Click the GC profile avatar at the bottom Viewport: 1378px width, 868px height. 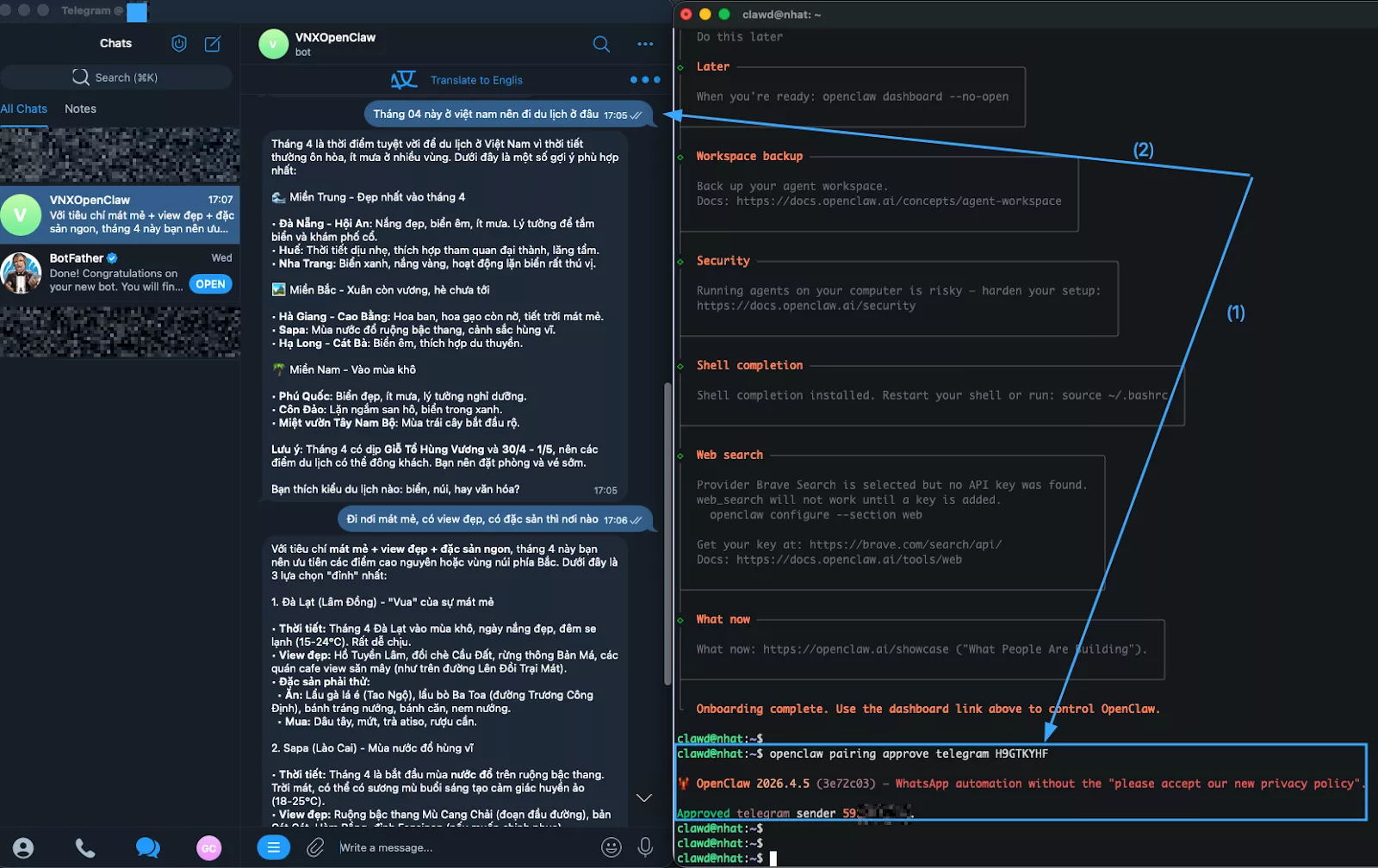(x=209, y=847)
